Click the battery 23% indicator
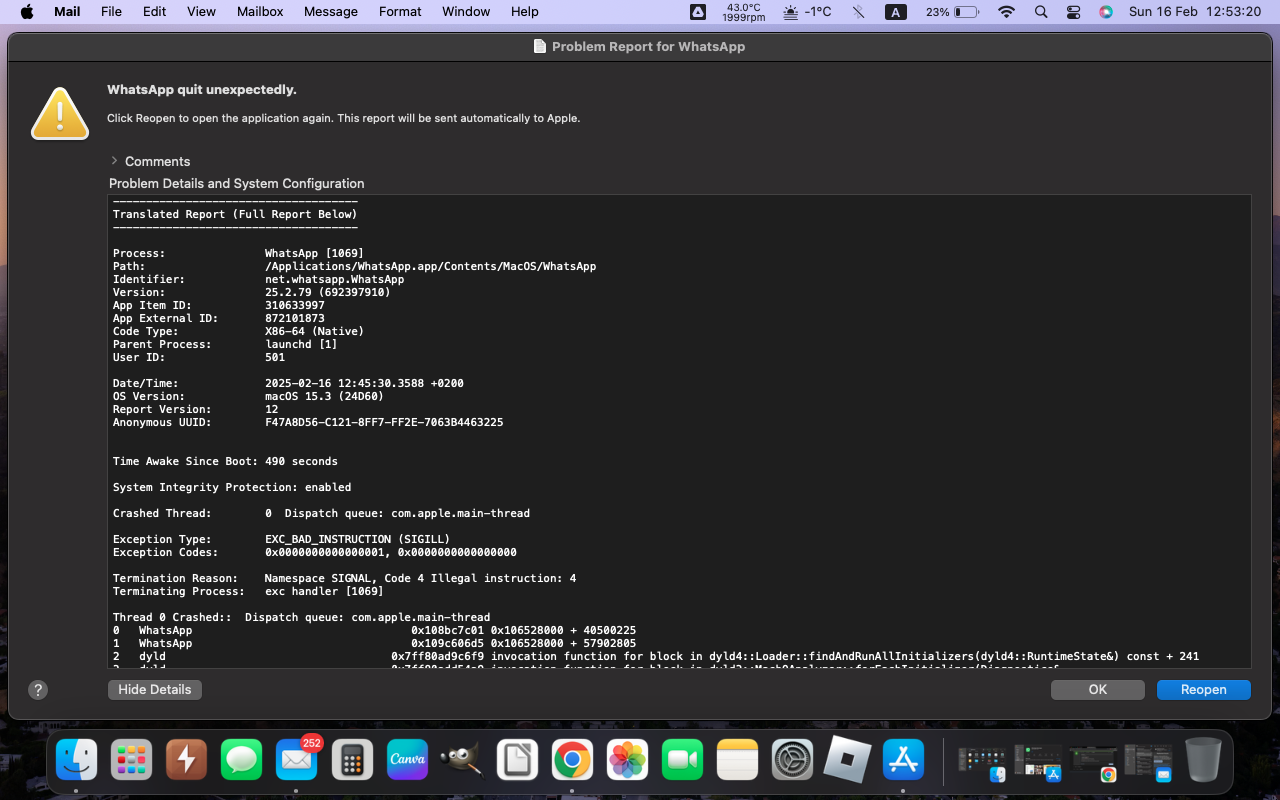The height and width of the screenshot is (800, 1280). point(952,12)
